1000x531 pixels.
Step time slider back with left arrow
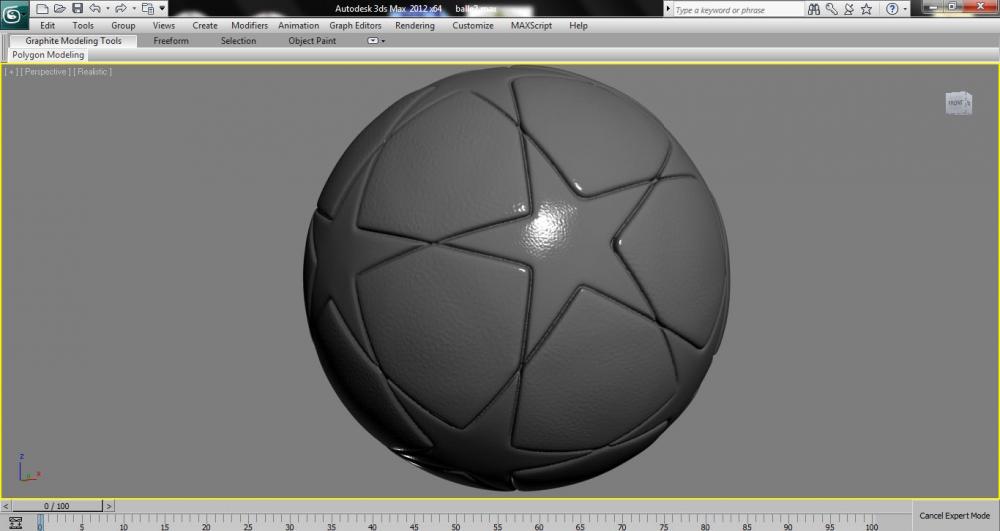(x=6, y=506)
